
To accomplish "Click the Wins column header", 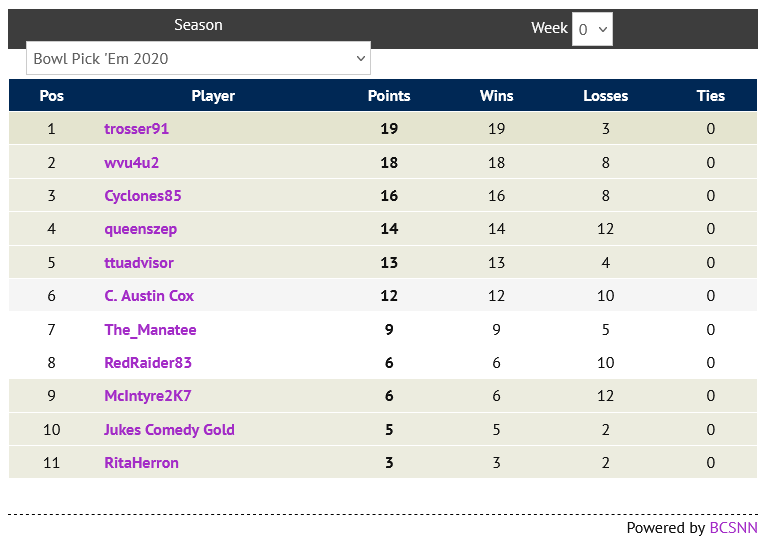I will [x=496, y=96].
